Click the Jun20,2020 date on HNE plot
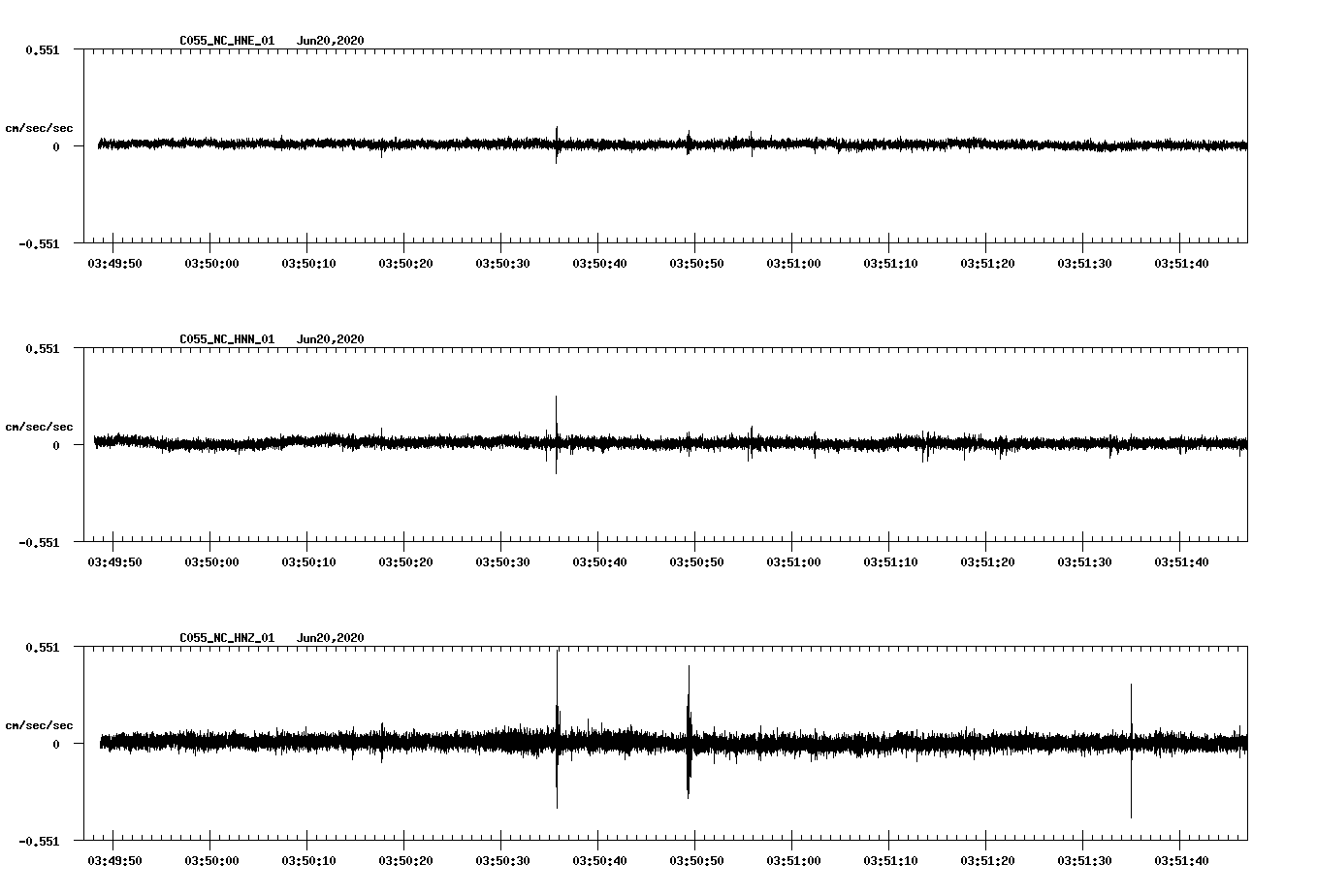This screenshot has width=1317, height=896. pyautogui.click(x=331, y=41)
